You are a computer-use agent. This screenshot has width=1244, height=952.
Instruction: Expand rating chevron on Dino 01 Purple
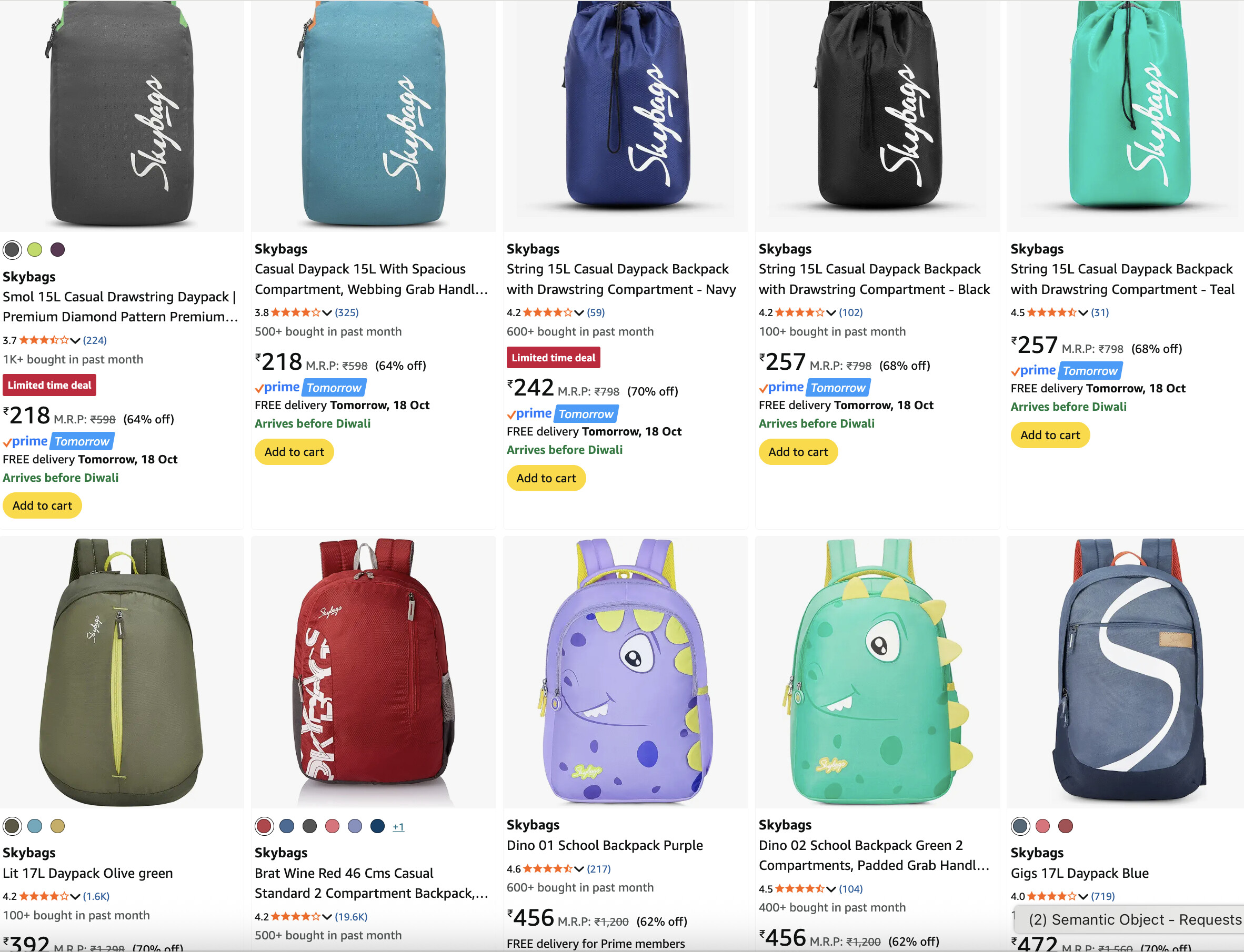(x=579, y=869)
